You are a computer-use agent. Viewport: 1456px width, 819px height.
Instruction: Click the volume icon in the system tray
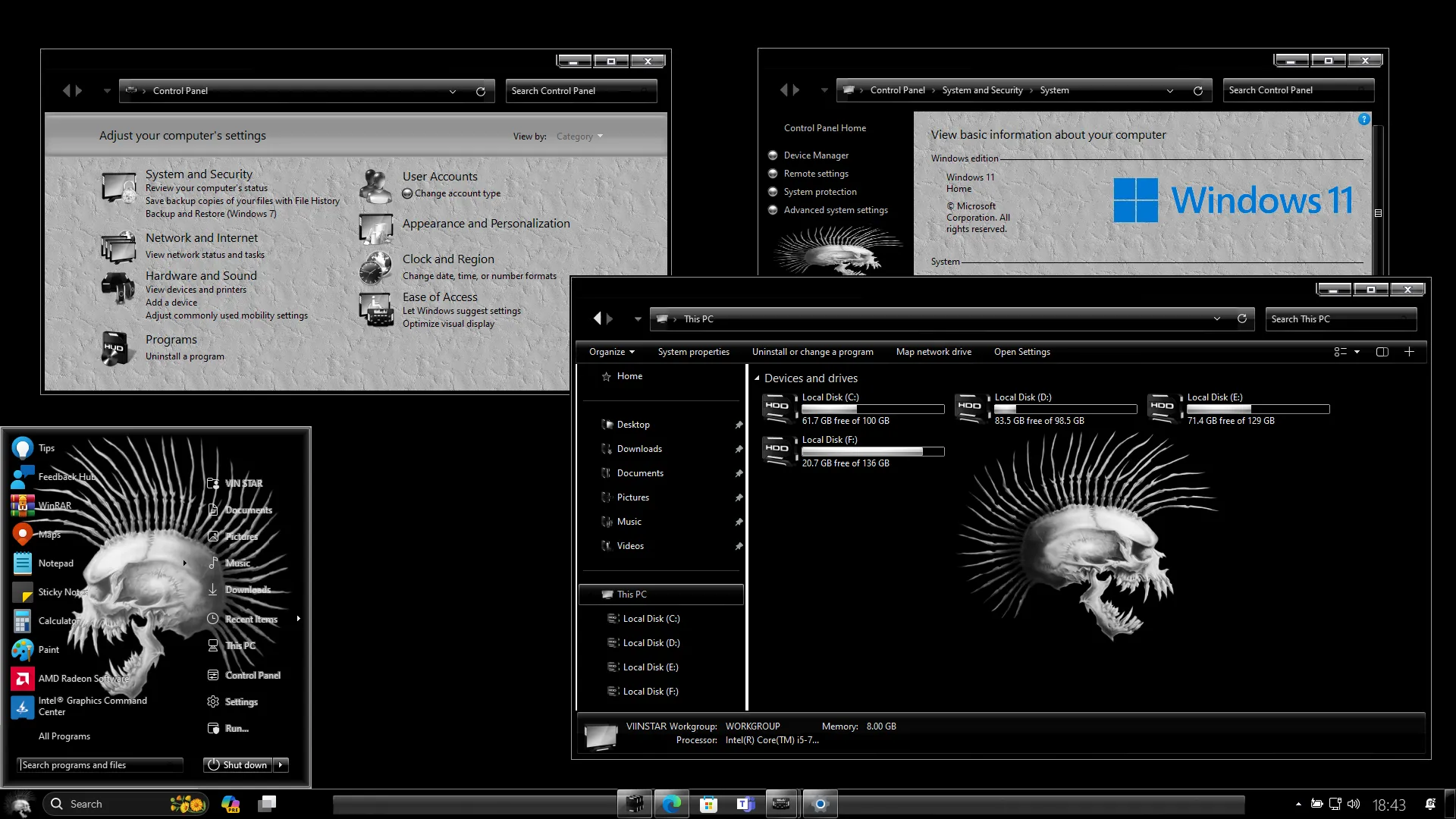click(x=1355, y=803)
